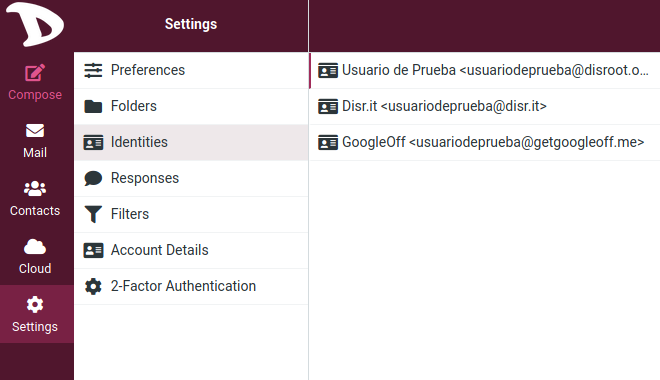Click the Compose label text
This screenshot has height=380, width=660.
tap(35, 95)
